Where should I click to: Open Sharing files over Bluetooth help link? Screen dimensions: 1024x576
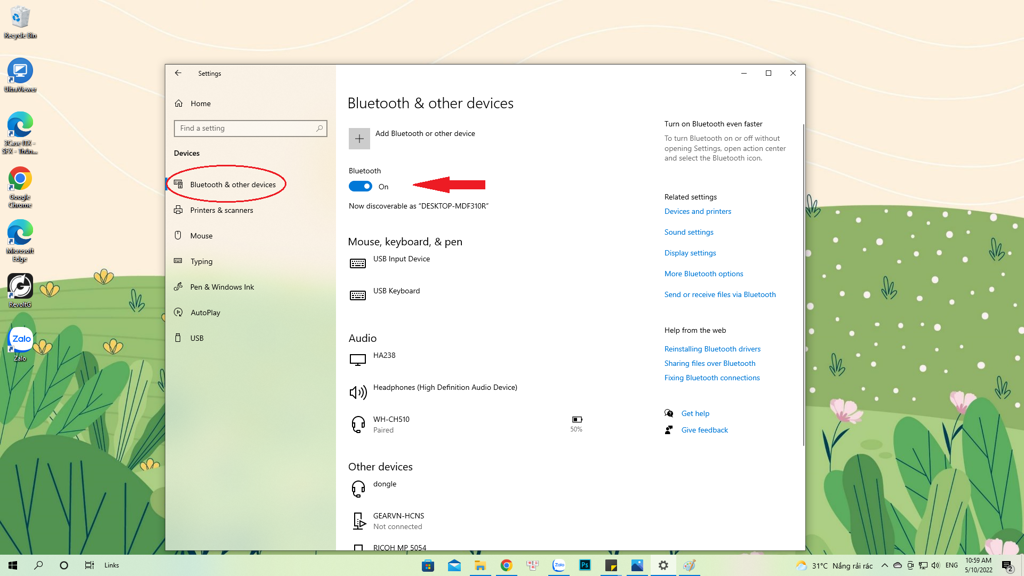(x=710, y=364)
